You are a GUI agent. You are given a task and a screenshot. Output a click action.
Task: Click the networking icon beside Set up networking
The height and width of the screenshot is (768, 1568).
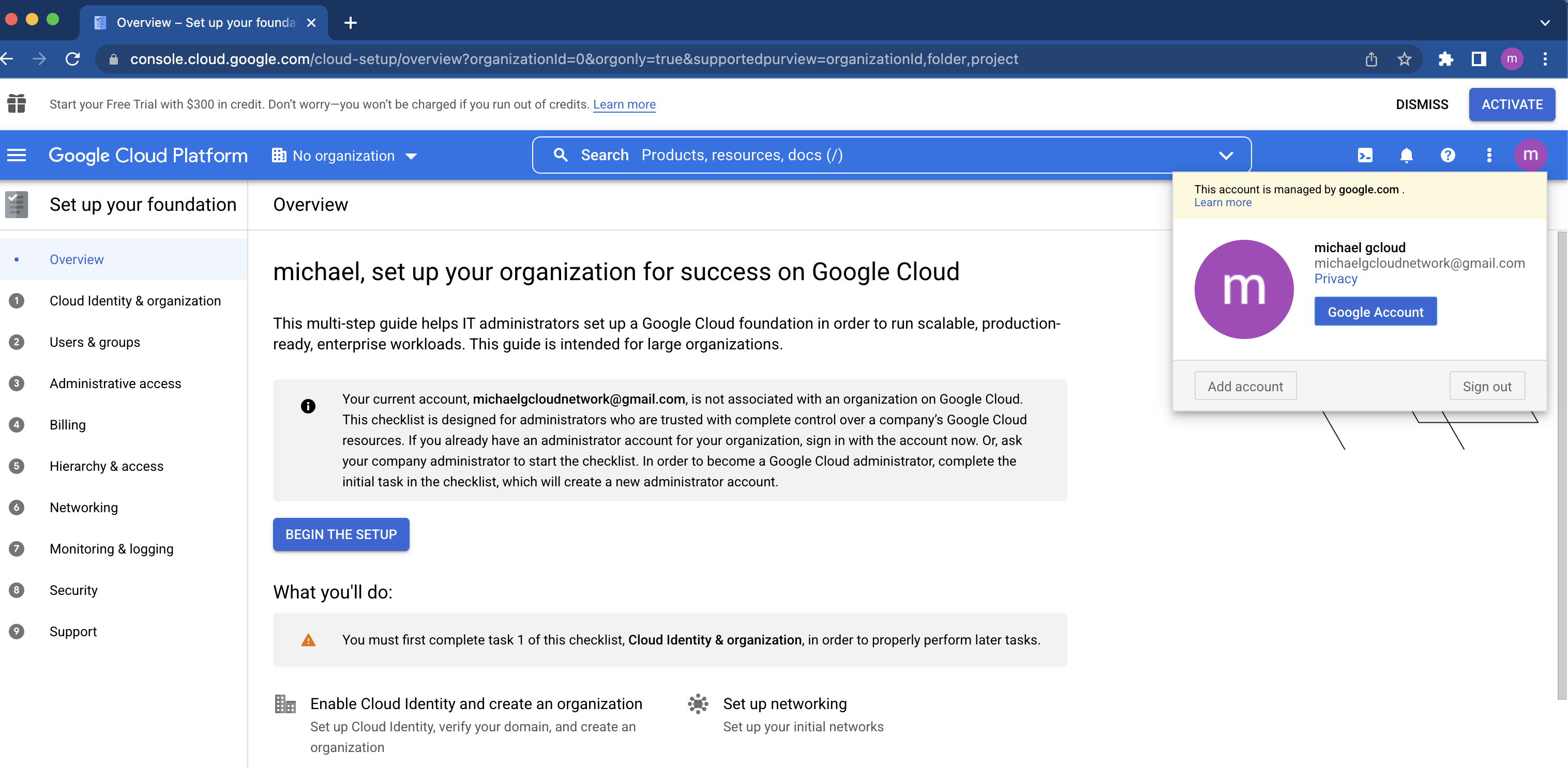(x=698, y=703)
